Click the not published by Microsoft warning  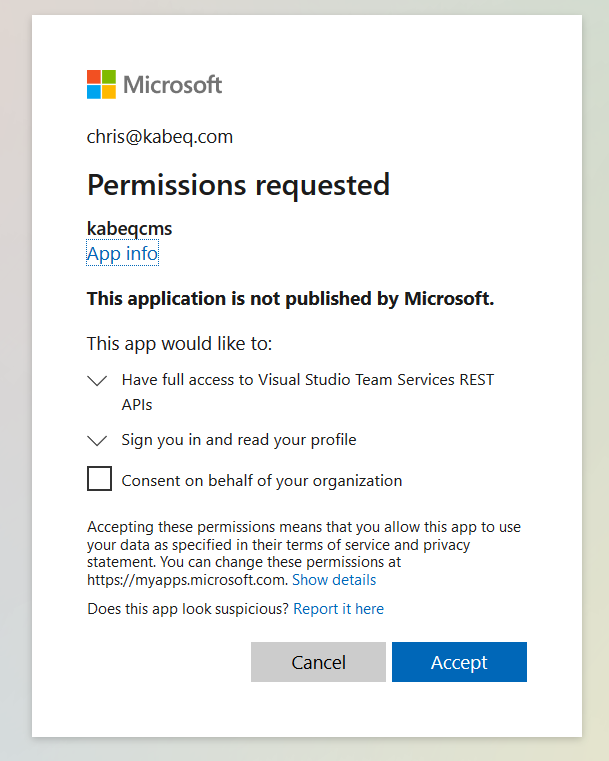pyautogui.click(x=290, y=298)
